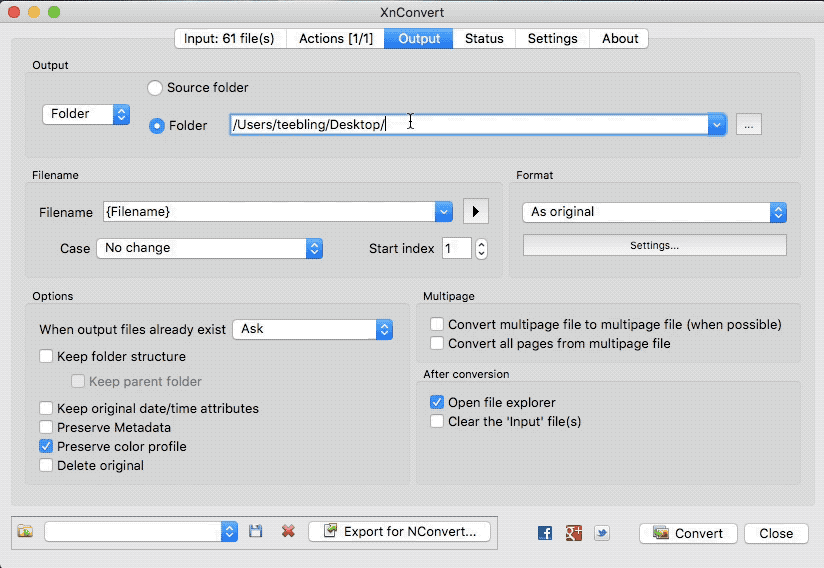The image size is (824, 568).
Task: Adjust the Start index stepper arrows
Action: click(x=481, y=249)
